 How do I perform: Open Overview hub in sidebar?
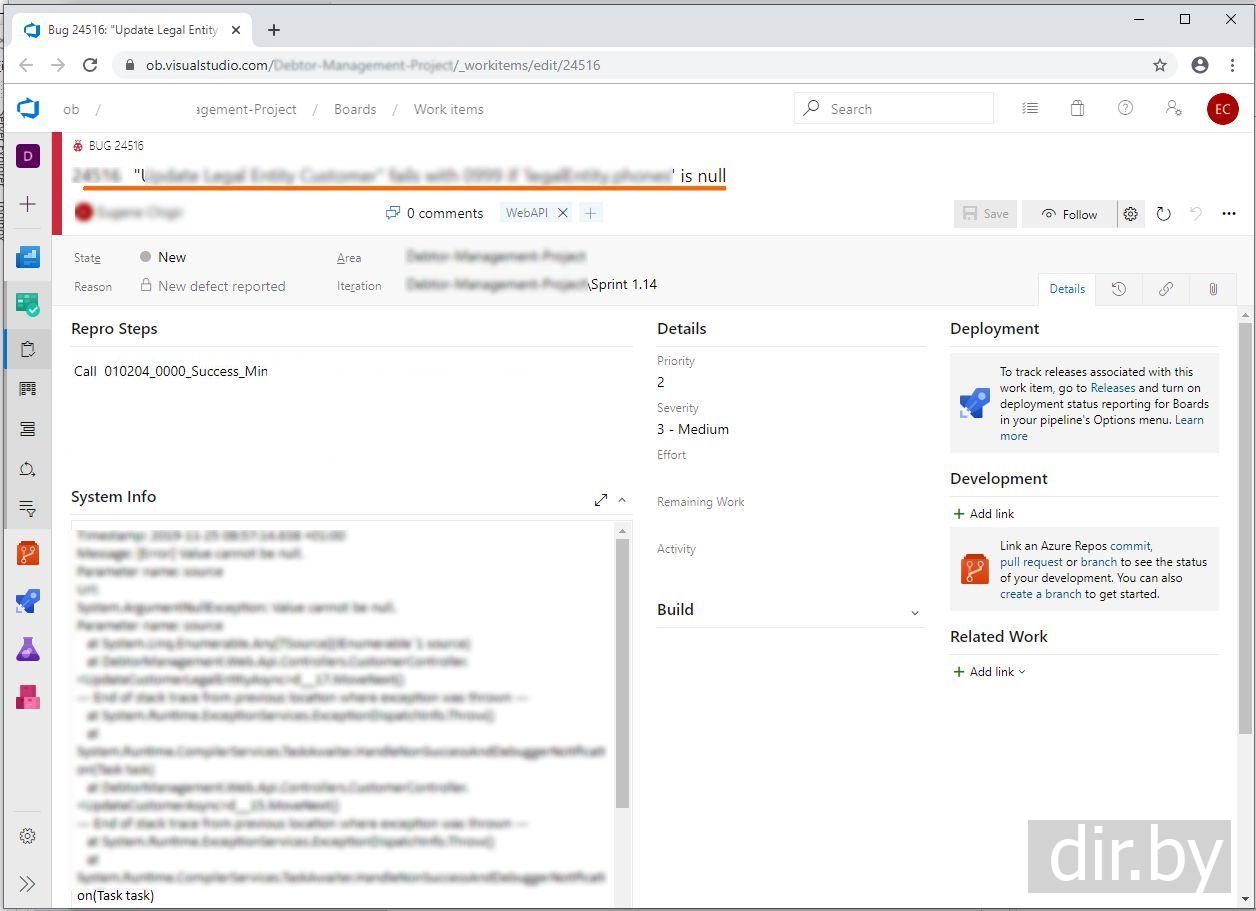pos(28,257)
